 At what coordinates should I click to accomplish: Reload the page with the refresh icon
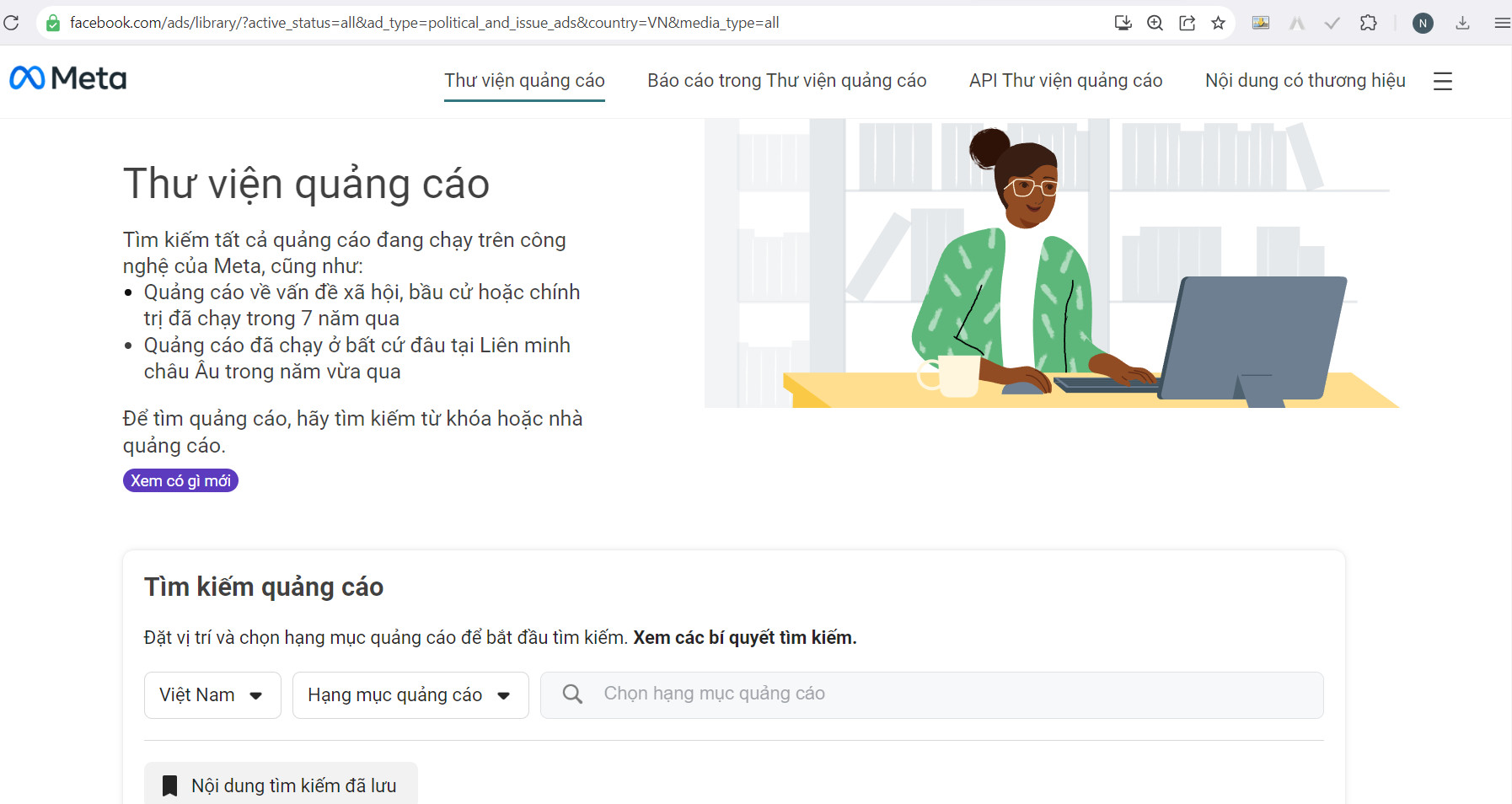(11, 23)
